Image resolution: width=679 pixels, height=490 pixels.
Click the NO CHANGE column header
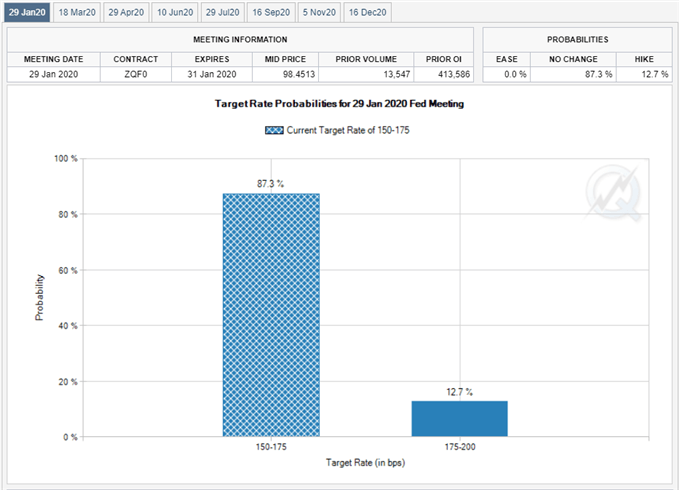pos(573,59)
